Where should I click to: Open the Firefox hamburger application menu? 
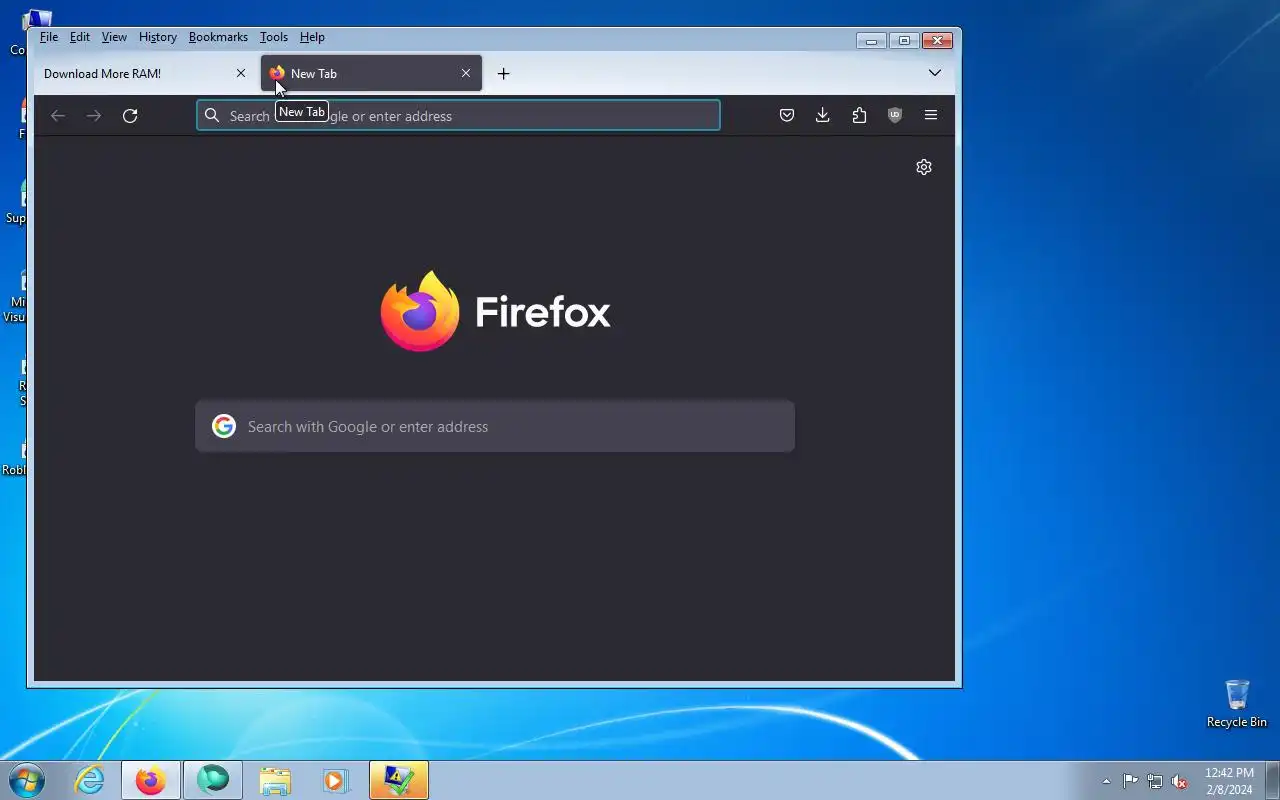pos(931,116)
